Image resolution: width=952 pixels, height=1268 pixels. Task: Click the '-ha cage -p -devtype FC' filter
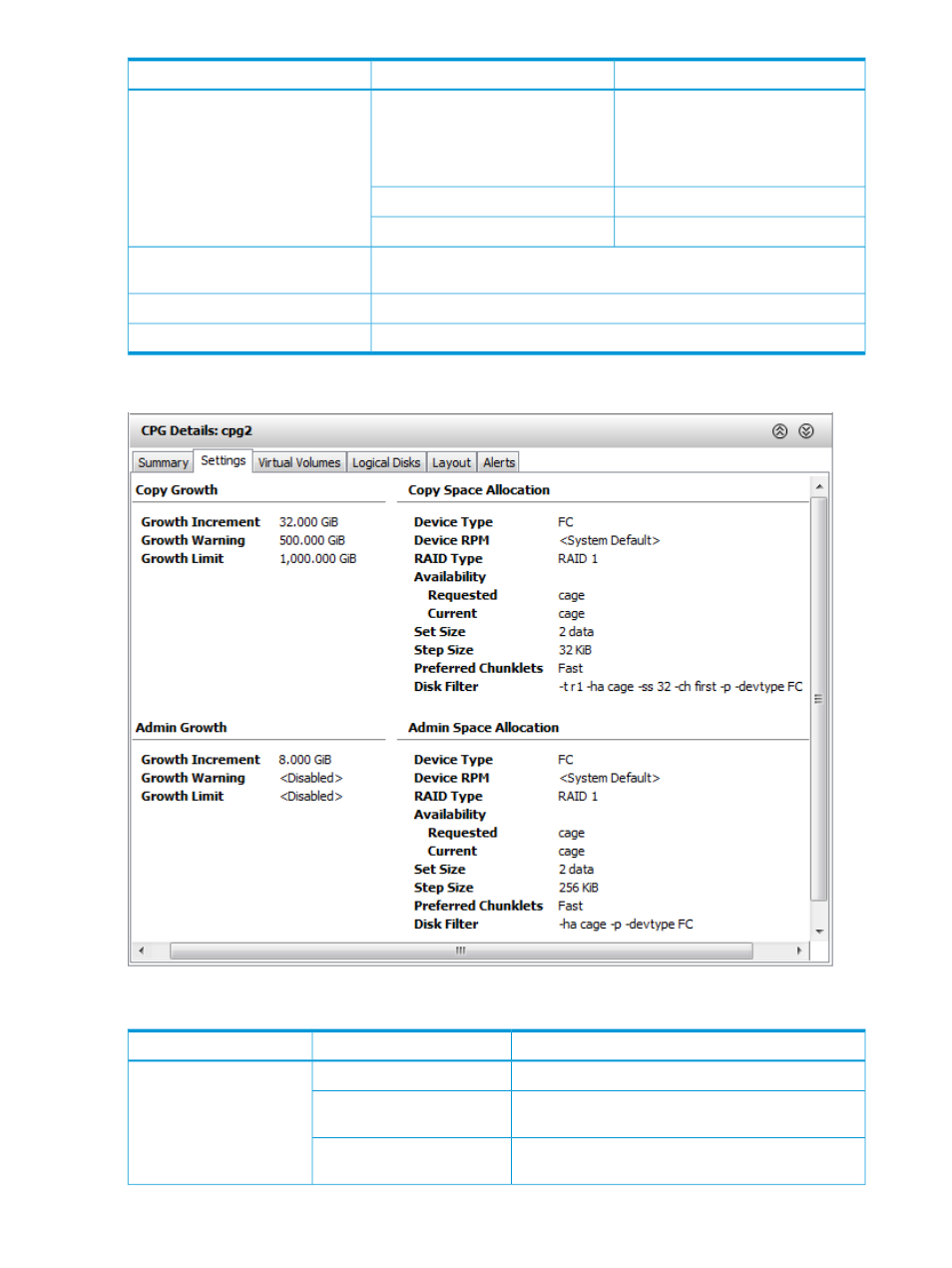[x=626, y=925]
